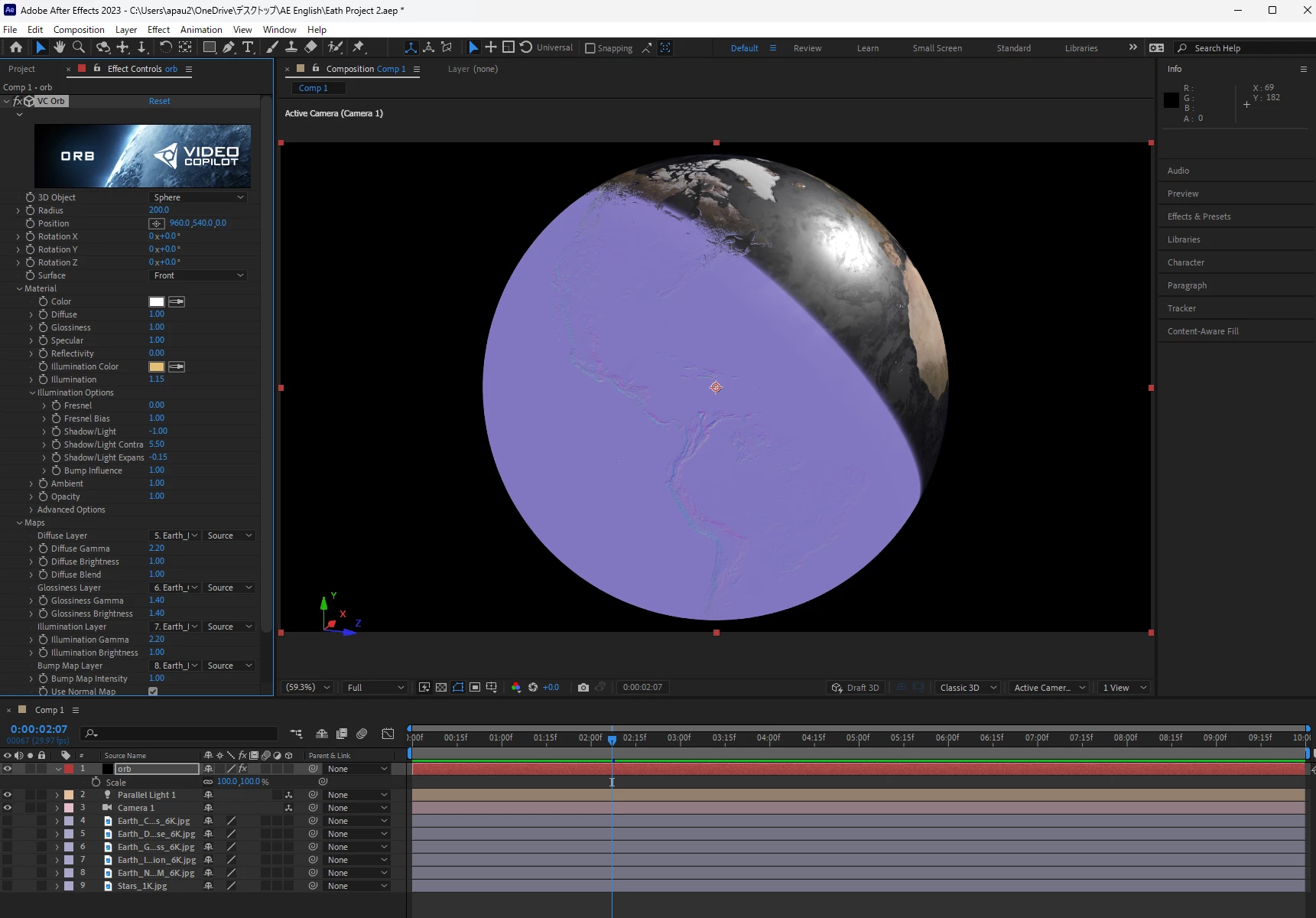Open the Animation menu
Viewport: 1316px width, 918px height.
(201, 29)
